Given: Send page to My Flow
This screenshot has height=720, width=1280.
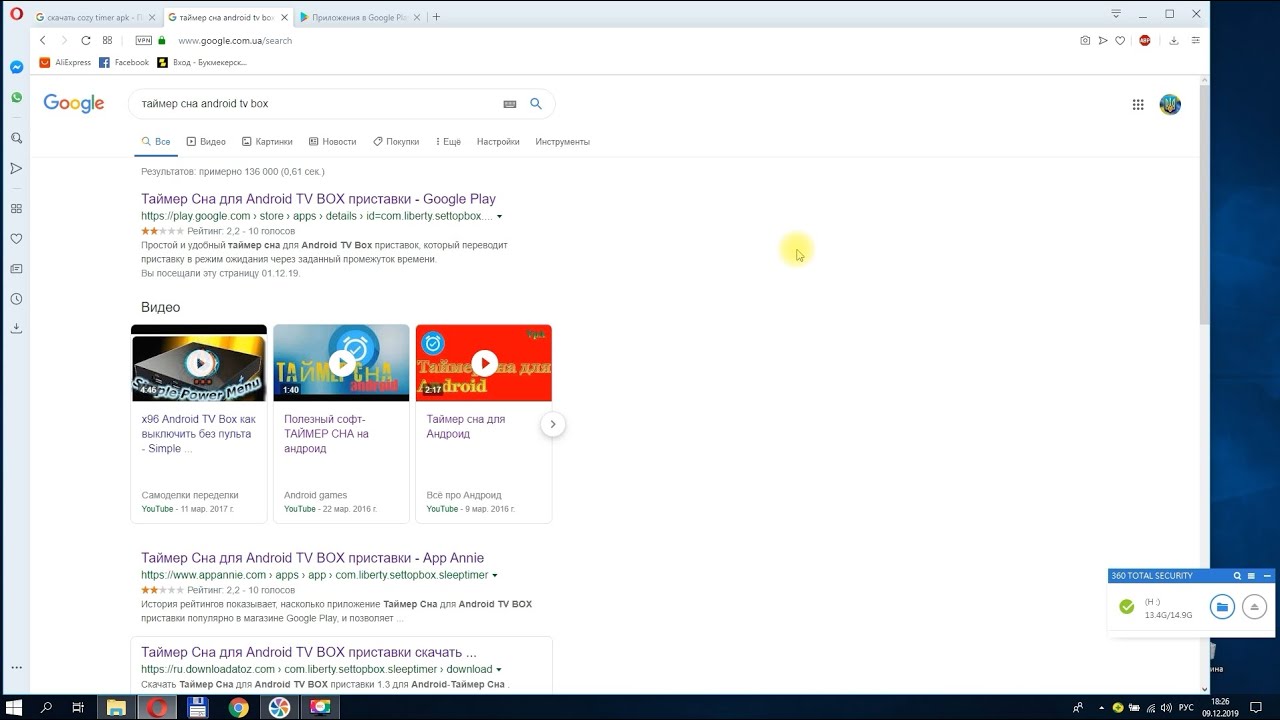Looking at the screenshot, I should click(x=1103, y=40).
